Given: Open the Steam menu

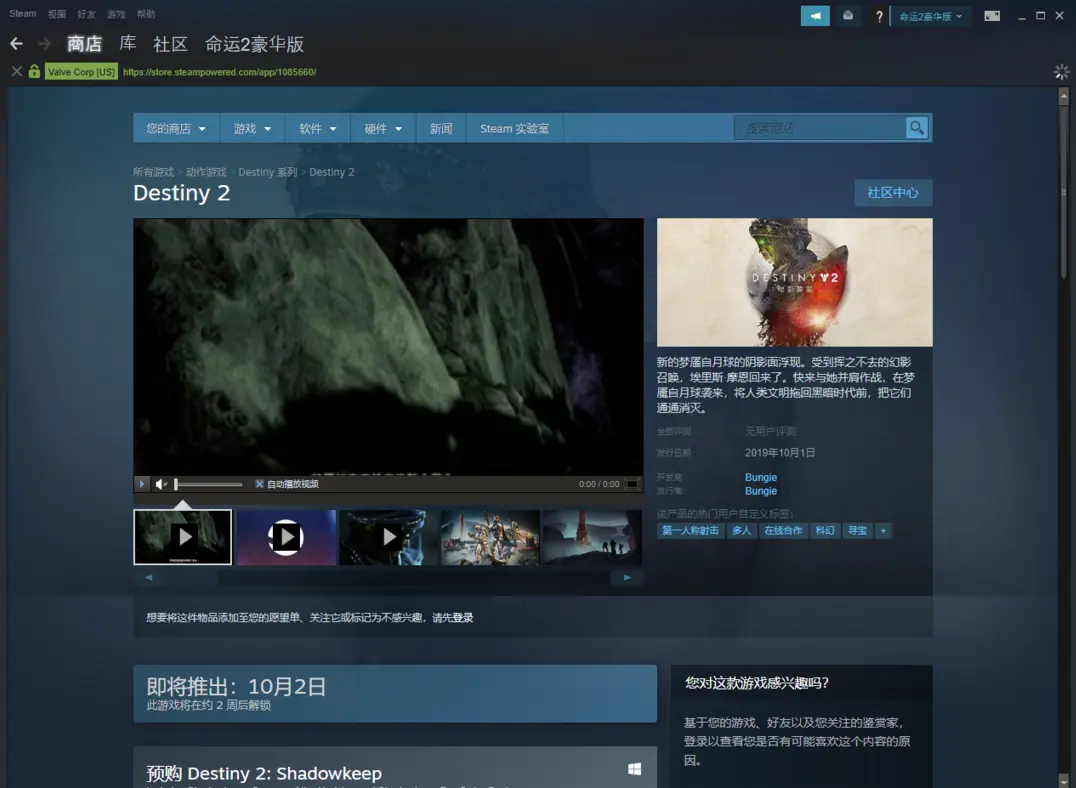Looking at the screenshot, I should pyautogui.click(x=23, y=14).
